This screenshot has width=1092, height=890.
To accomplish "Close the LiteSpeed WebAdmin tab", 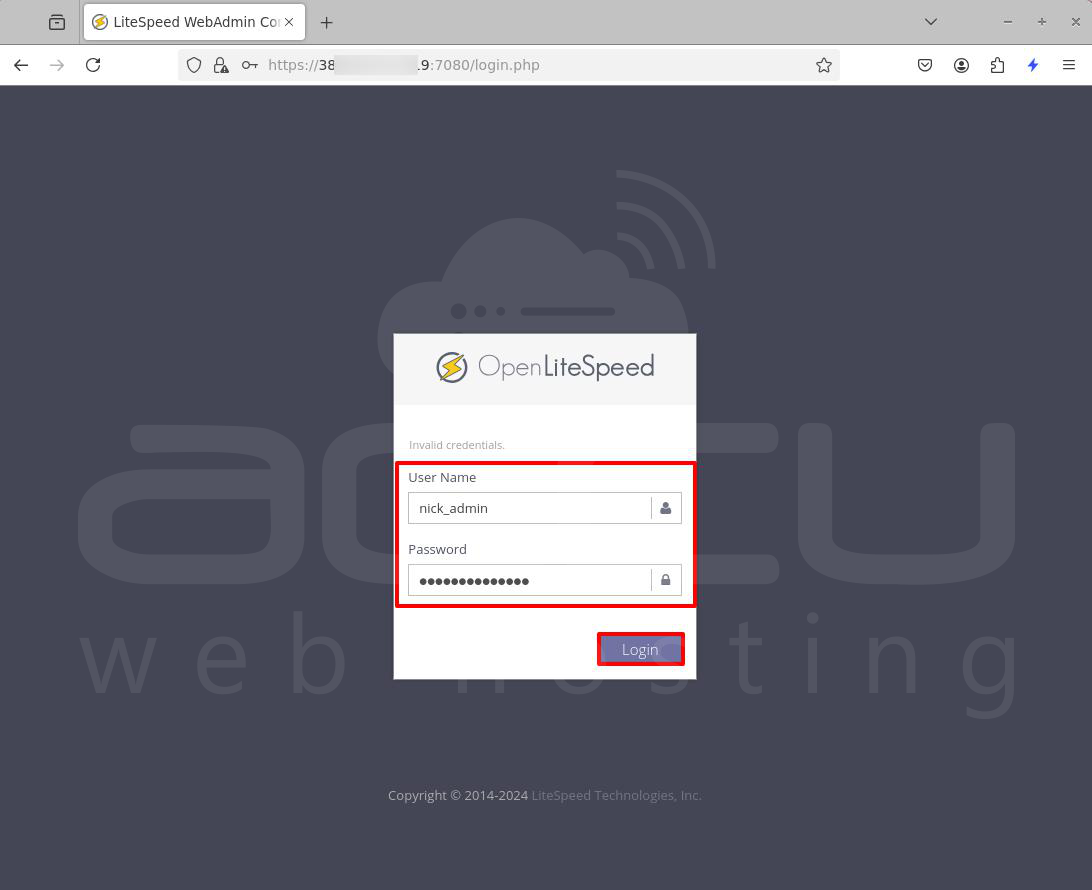I will click(289, 22).
